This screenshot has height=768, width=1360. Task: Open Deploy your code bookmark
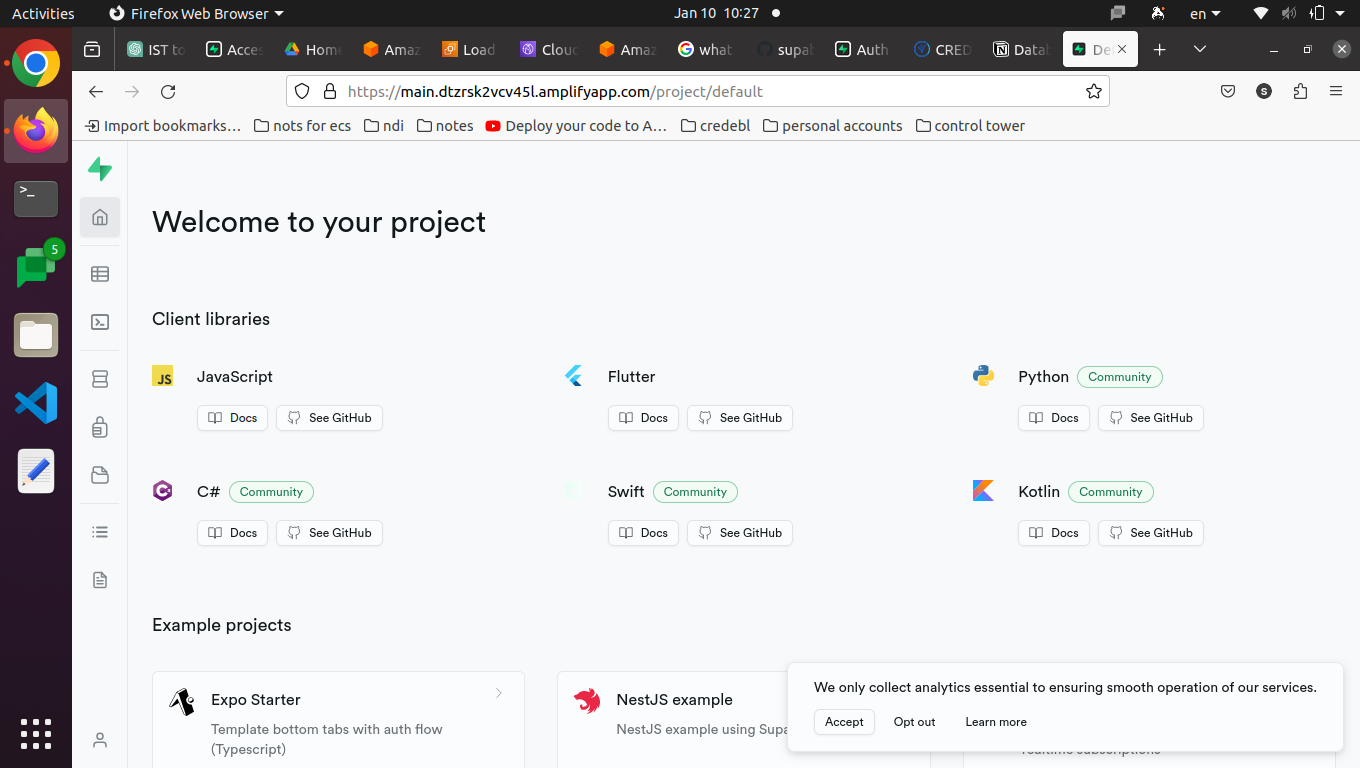576,125
